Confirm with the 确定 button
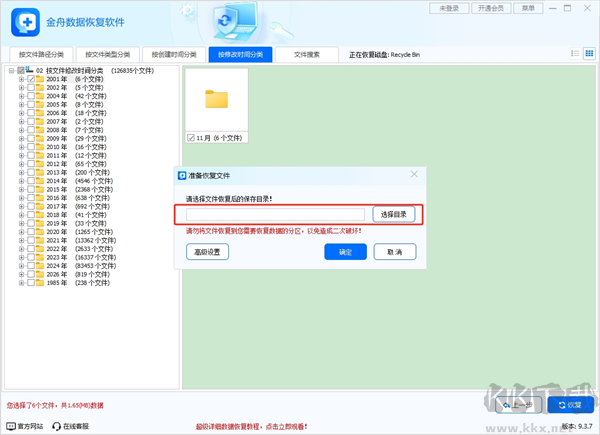This screenshot has height=435, width=600. click(346, 252)
